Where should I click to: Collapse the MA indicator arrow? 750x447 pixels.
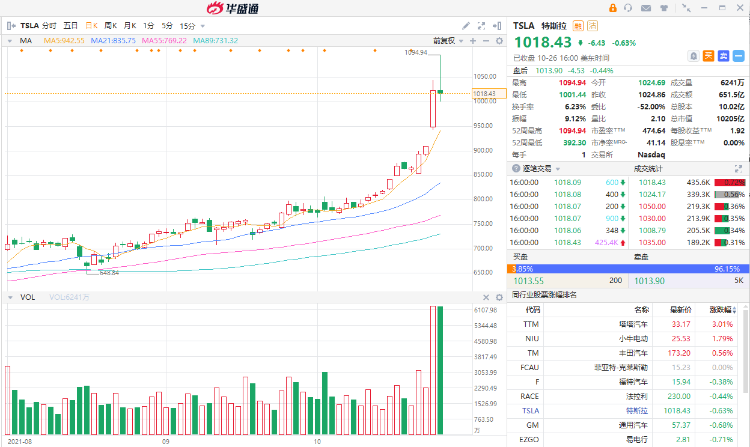tap(10, 41)
